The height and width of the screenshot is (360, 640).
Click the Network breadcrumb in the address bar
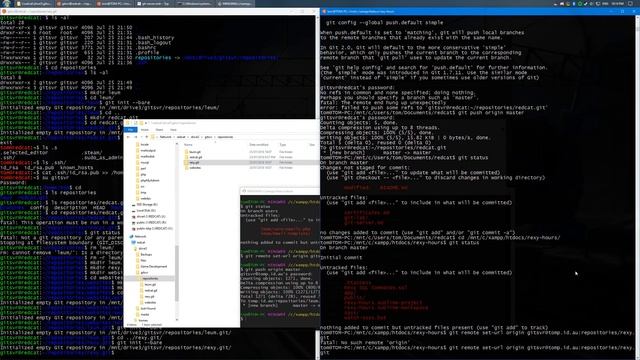pyautogui.click(x=165, y=137)
